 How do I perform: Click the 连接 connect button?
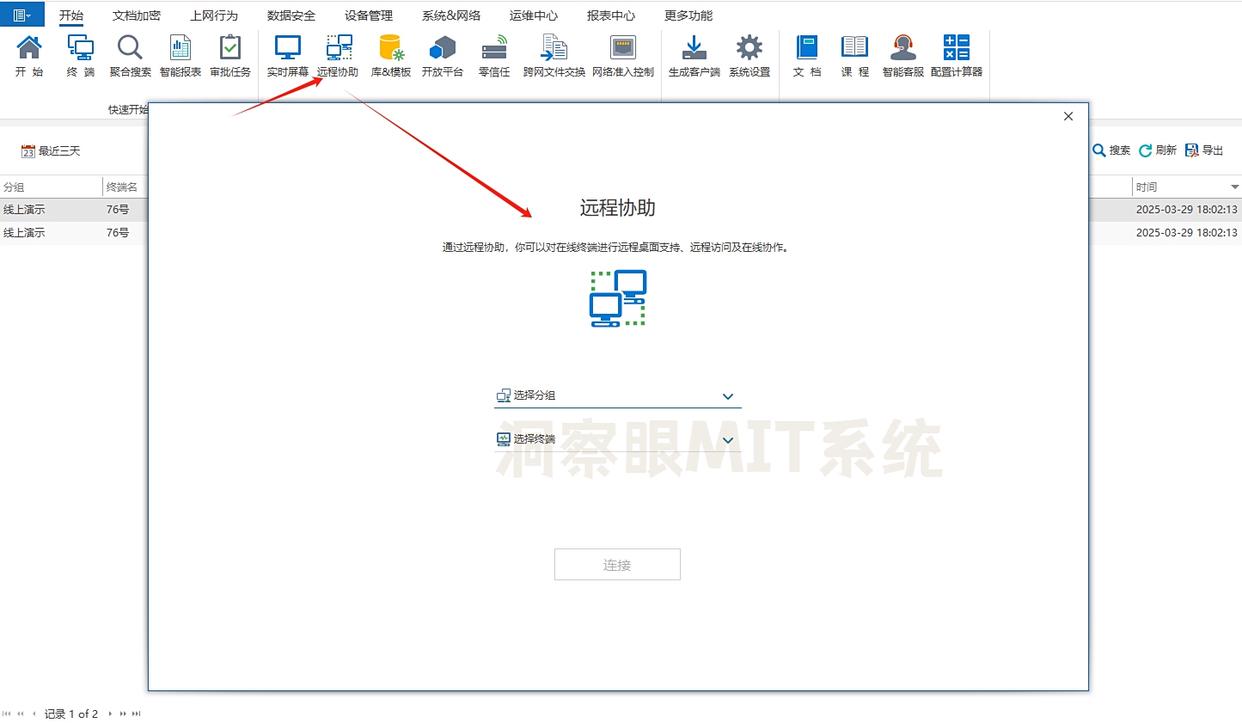pos(617,565)
